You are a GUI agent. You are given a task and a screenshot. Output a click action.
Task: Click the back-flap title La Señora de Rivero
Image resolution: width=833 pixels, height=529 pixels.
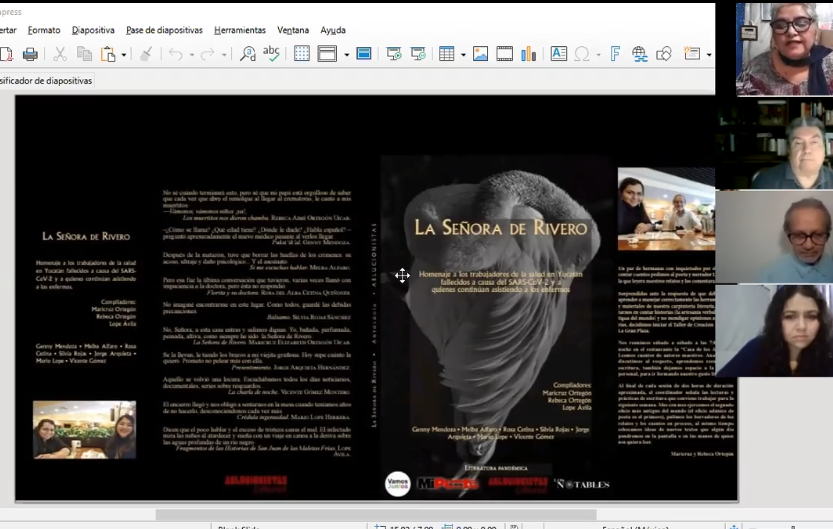point(86,236)
